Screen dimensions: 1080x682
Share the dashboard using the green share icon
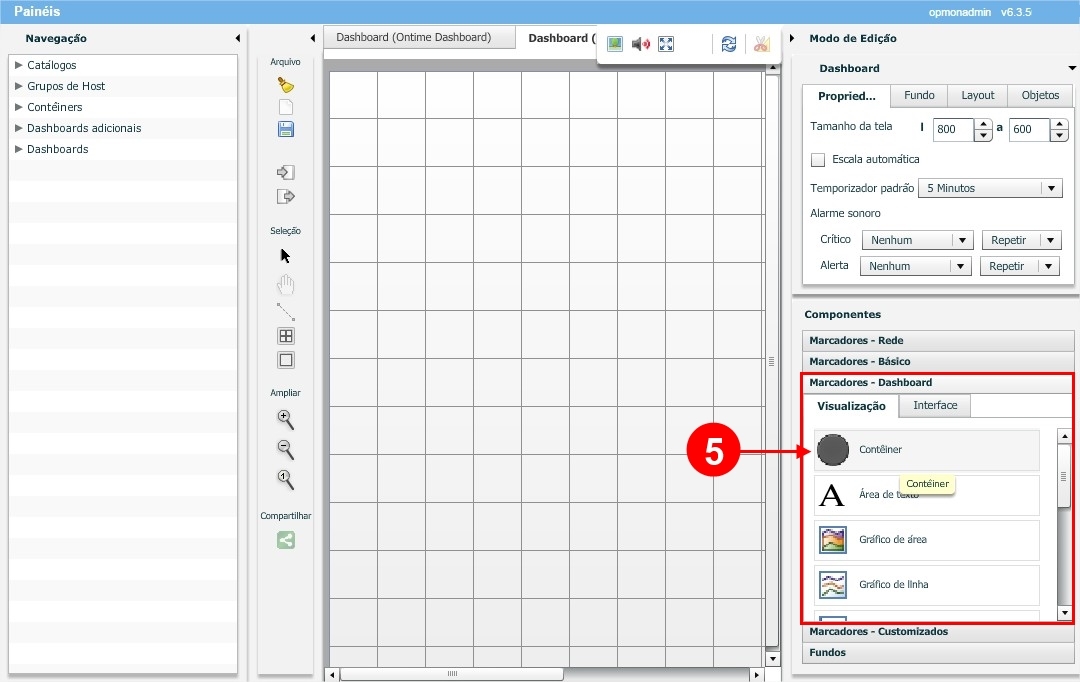pos(285,540)
